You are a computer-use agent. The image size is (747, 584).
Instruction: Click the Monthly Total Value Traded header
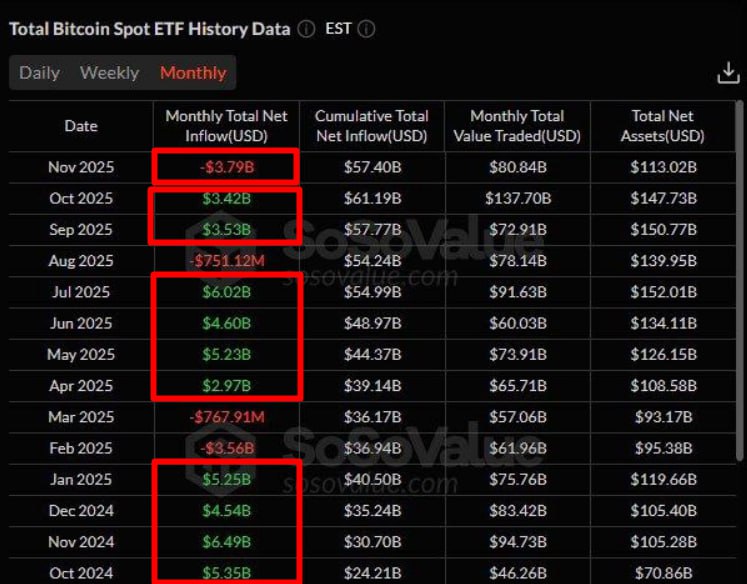click(x=517, y=126)
